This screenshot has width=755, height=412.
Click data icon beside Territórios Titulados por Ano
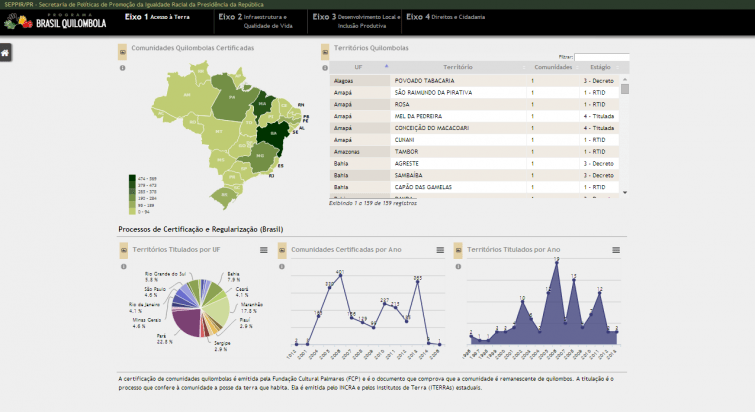point(459,248)
